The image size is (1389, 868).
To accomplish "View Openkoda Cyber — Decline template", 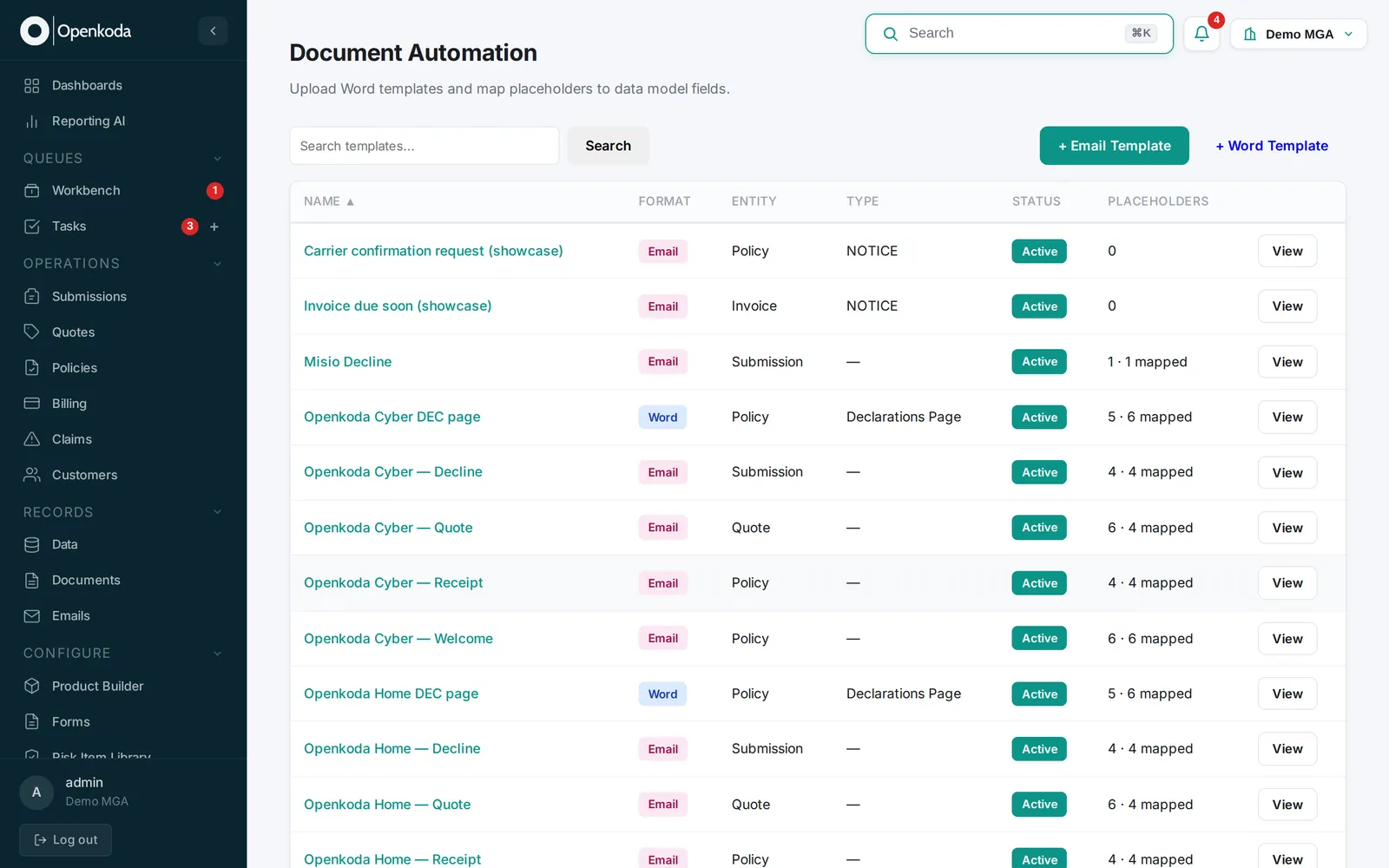I will (1287, 473).
